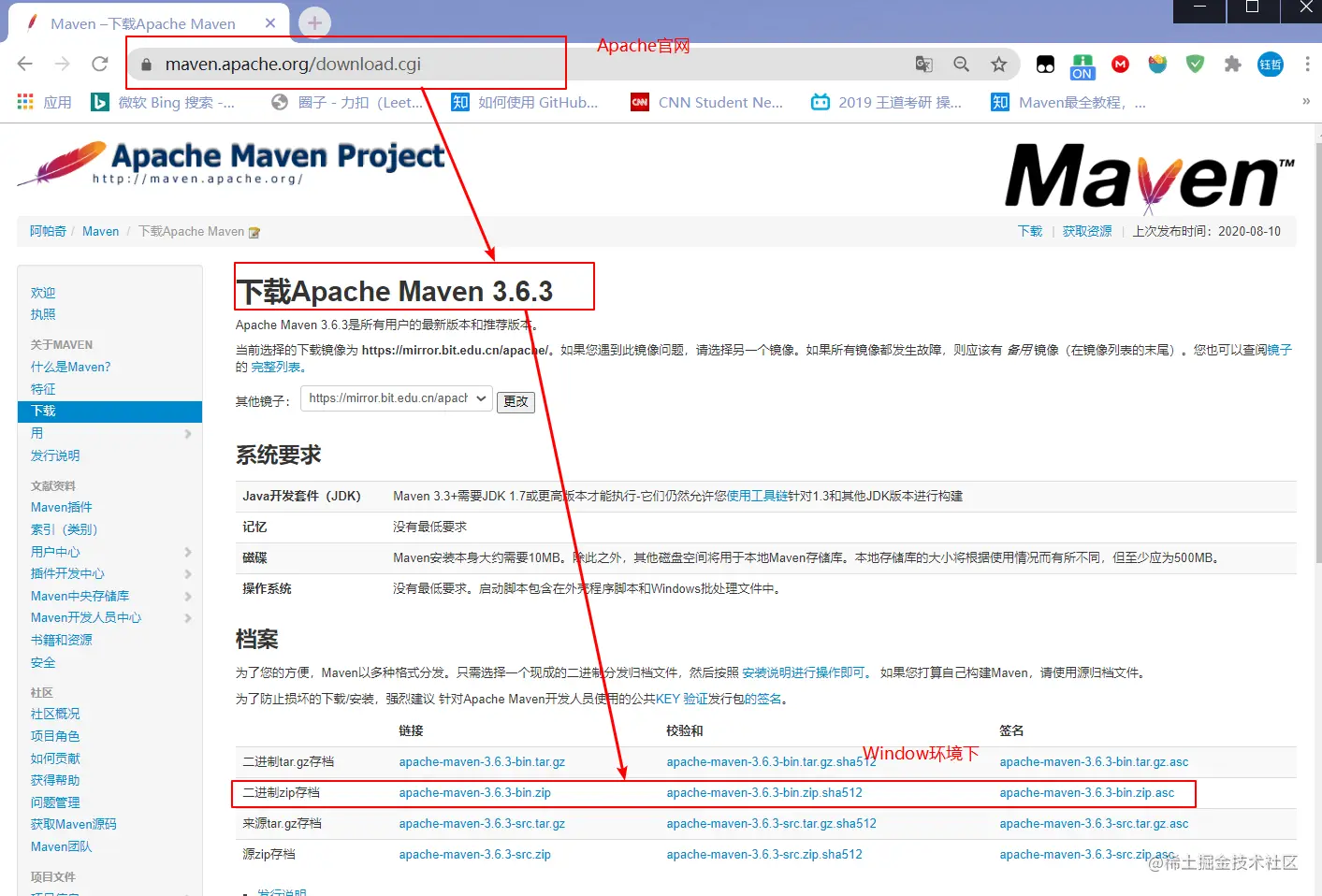Image resolution: width=1322 pixels, height=896 pixels.
Task: Open the 圈子 - 力扣 bookmark
Action: click(x=347, y=102)
